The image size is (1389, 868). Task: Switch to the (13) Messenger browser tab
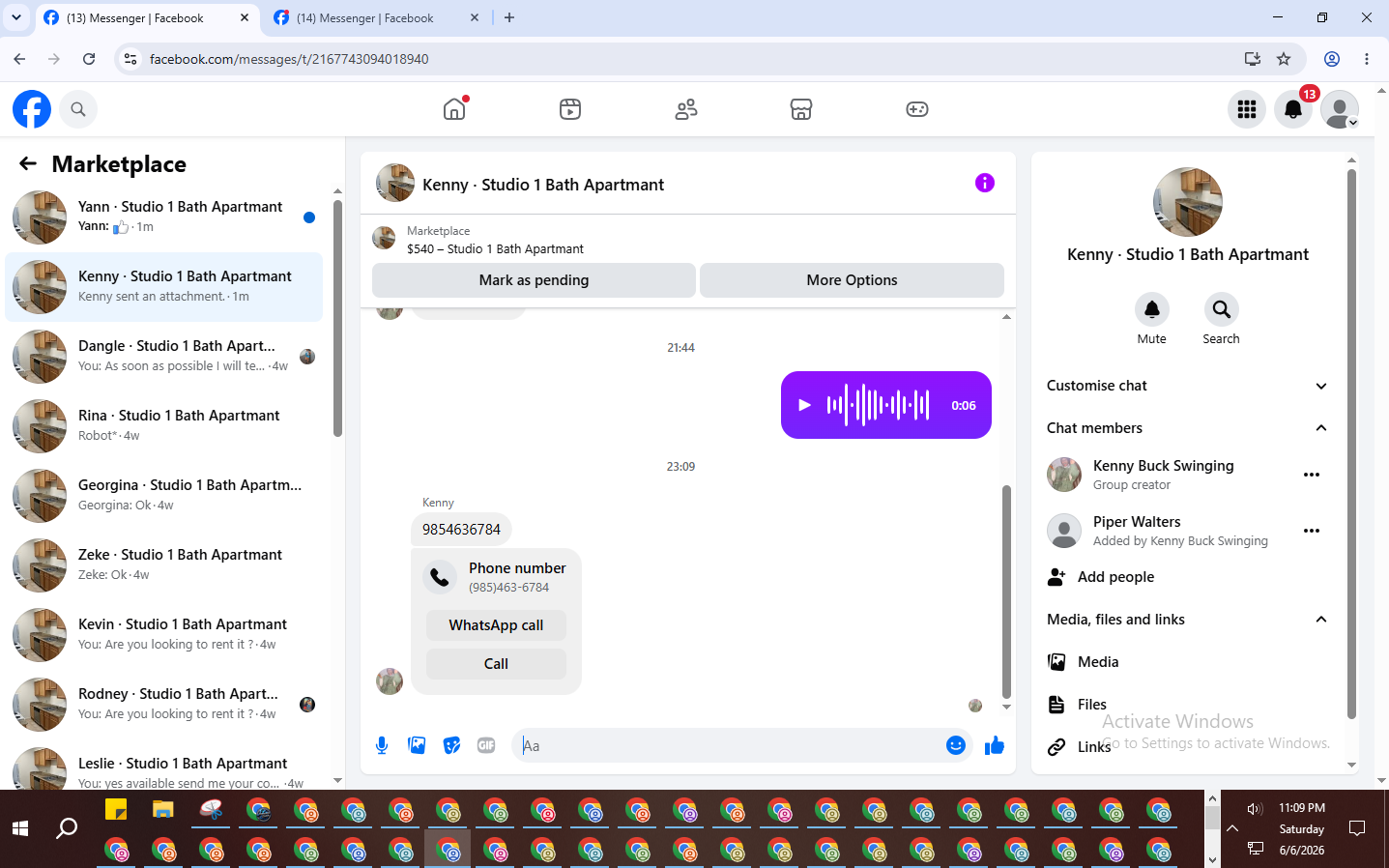[145, 18]
